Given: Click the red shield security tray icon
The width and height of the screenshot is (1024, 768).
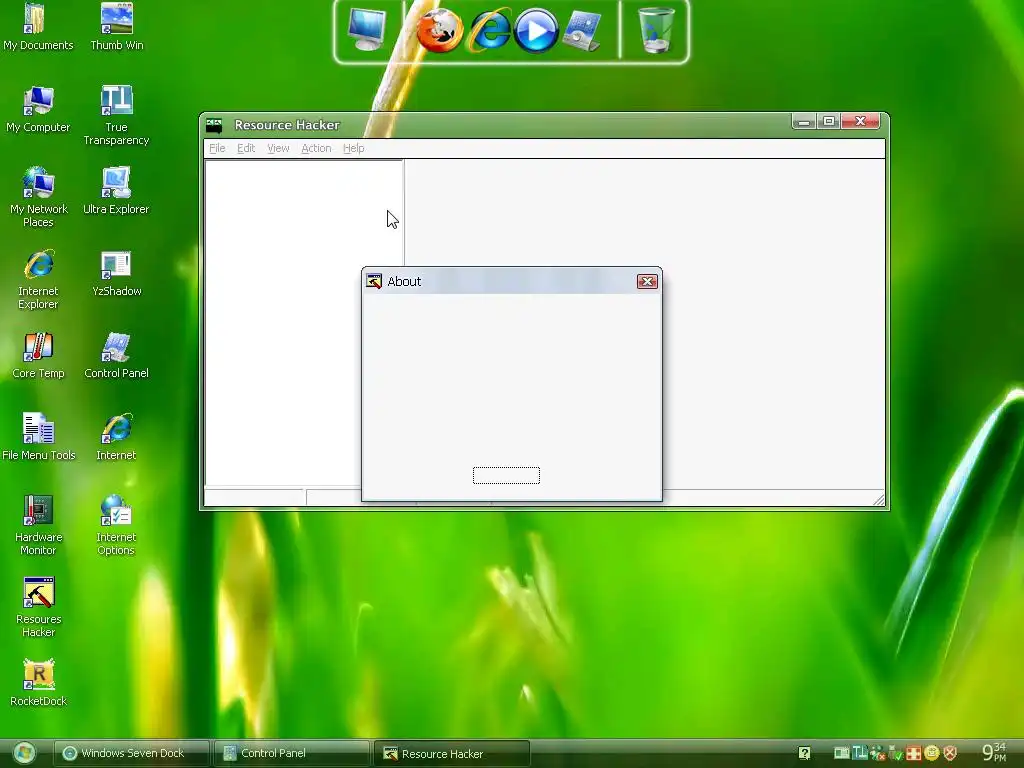Looking at the screenshot, I should [950, 753].
